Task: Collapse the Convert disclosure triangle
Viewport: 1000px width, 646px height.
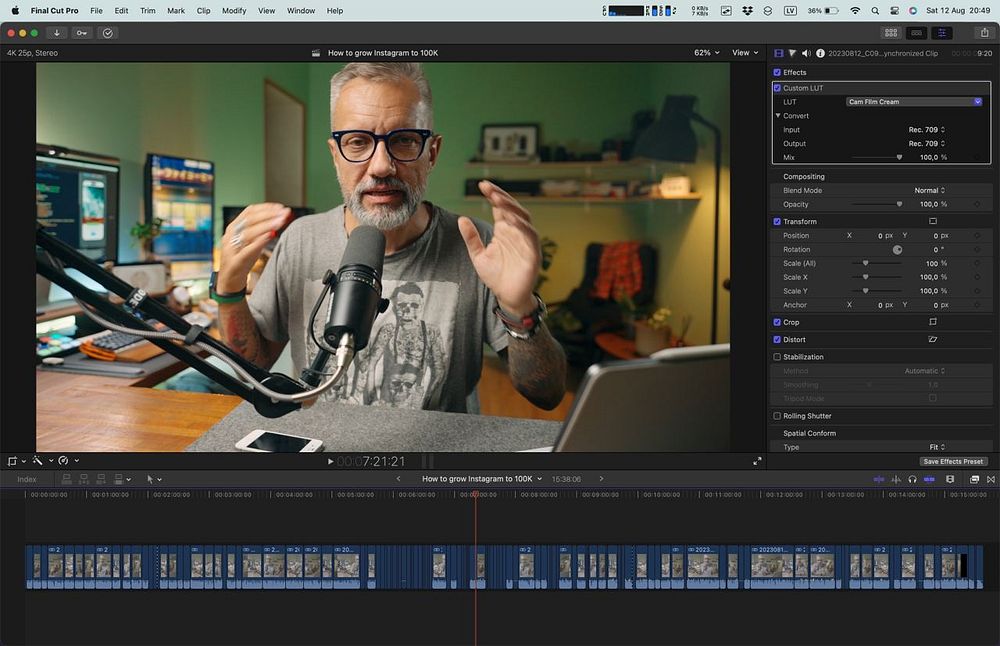Action: [x=778, y=116]
